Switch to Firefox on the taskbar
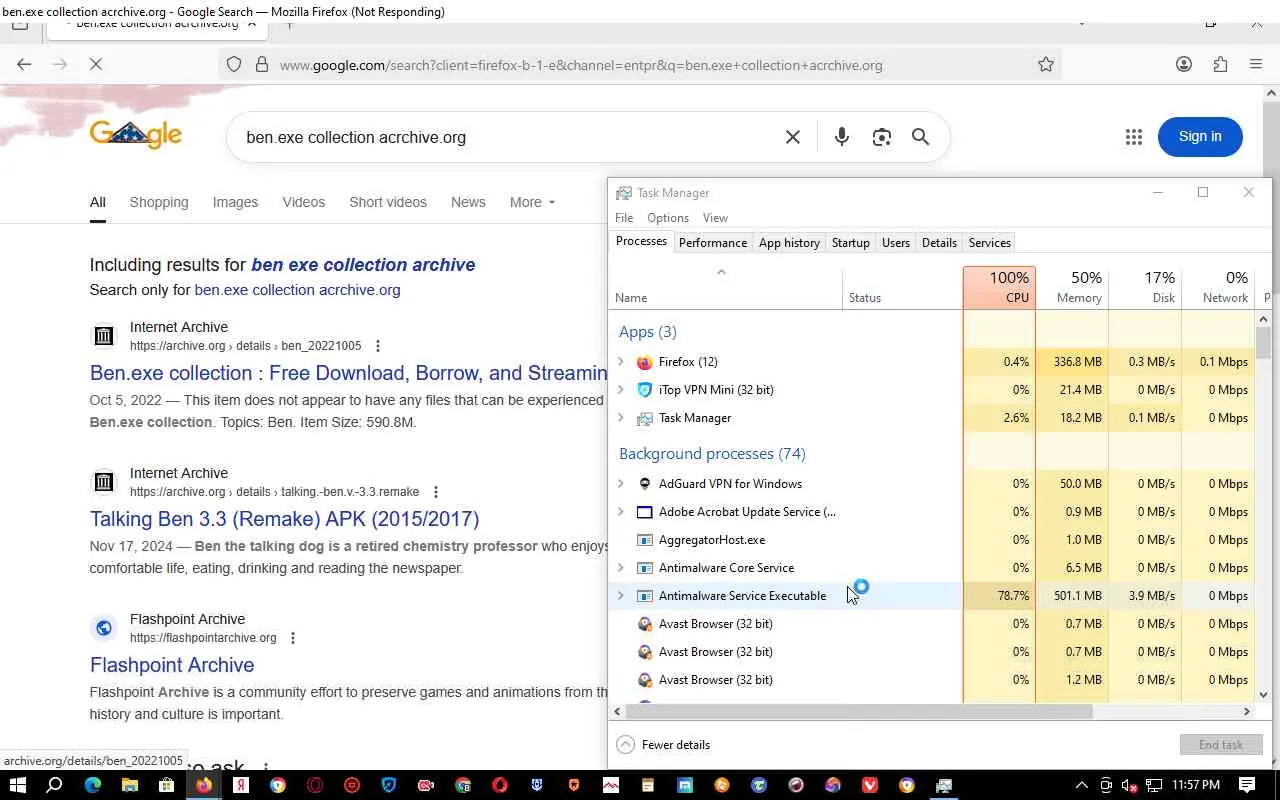The image size is (1280, 800). [204, 785]
